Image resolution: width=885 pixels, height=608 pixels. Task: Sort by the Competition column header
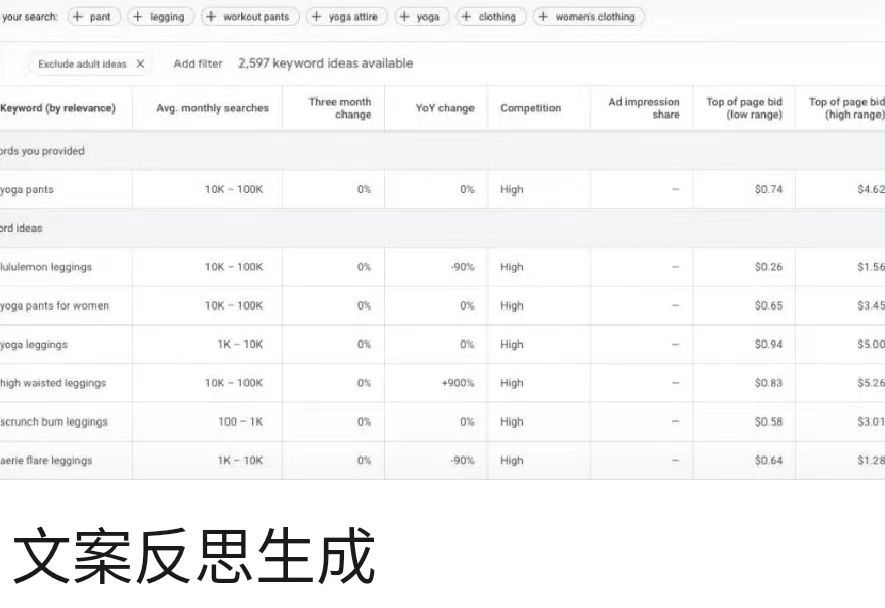coord(531,107)
